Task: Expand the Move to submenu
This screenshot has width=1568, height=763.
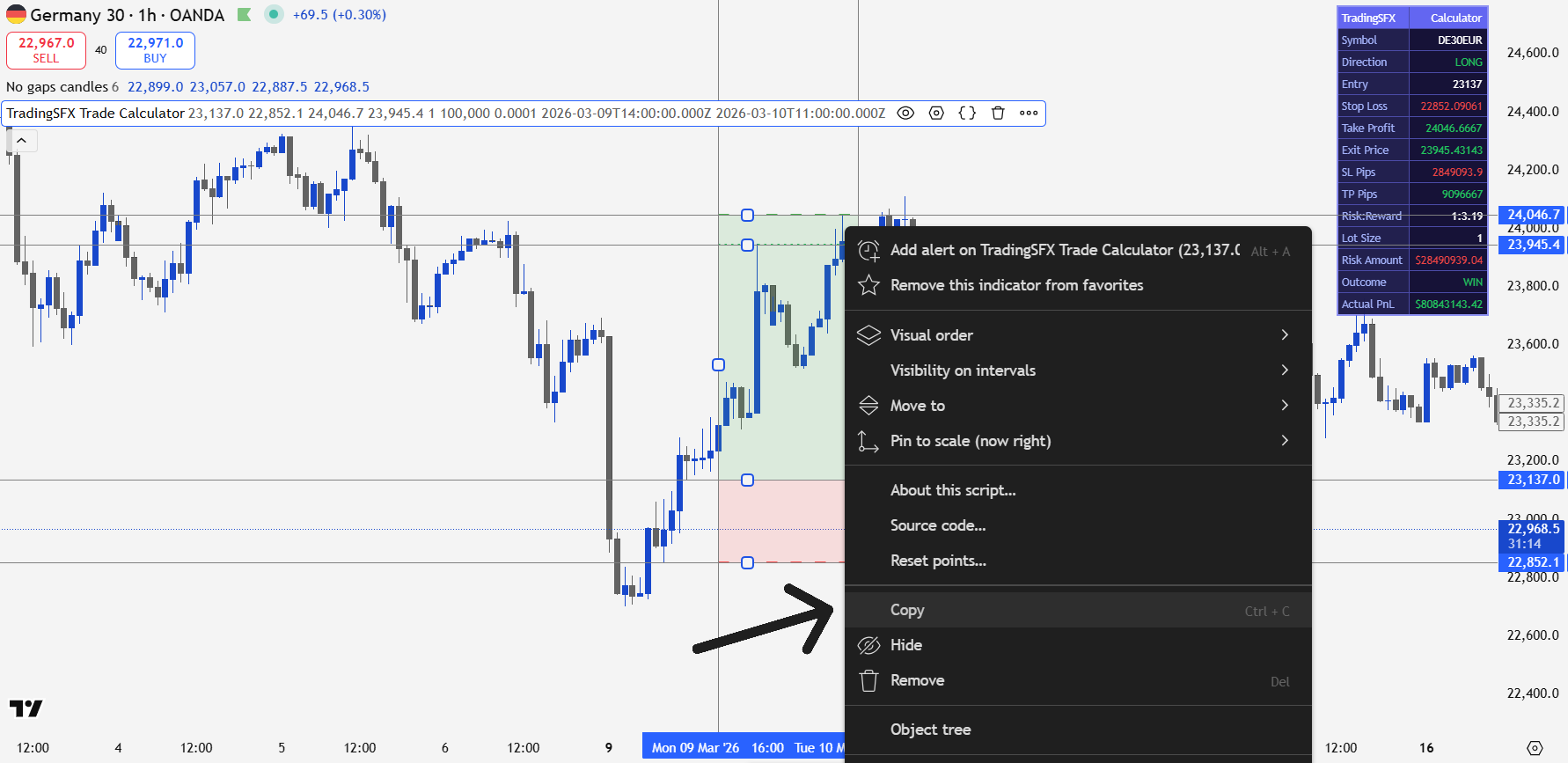Action: click(1078, 406)
